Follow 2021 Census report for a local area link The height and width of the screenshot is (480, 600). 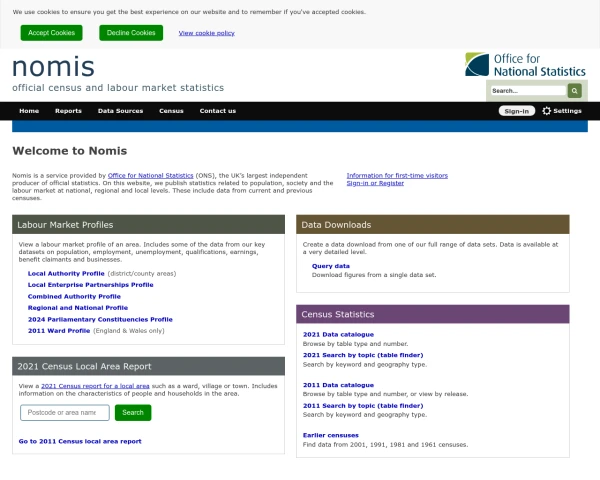[95, 386]
